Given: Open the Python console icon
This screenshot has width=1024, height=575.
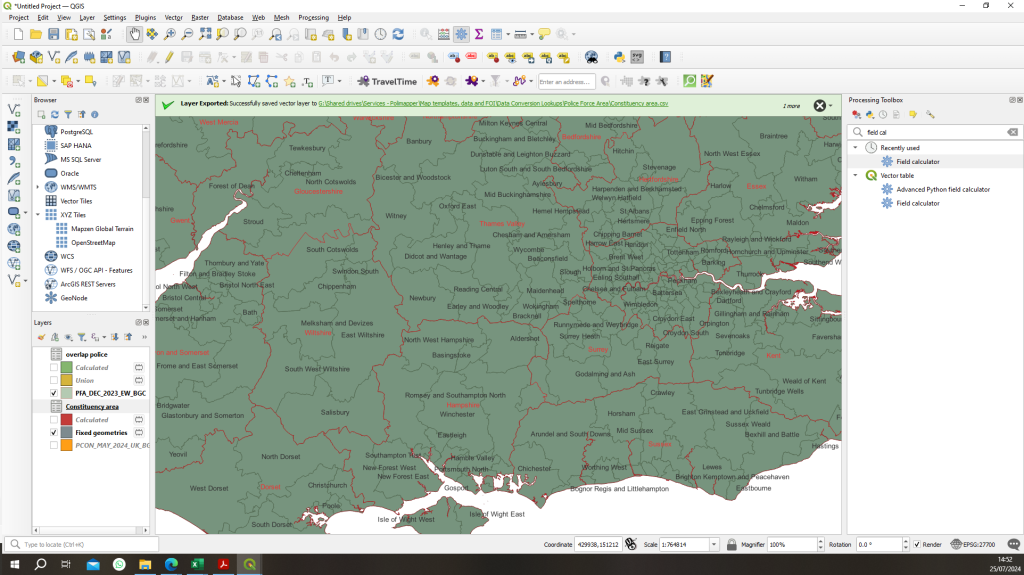Looking at the screenshot, I should point(619,57).
